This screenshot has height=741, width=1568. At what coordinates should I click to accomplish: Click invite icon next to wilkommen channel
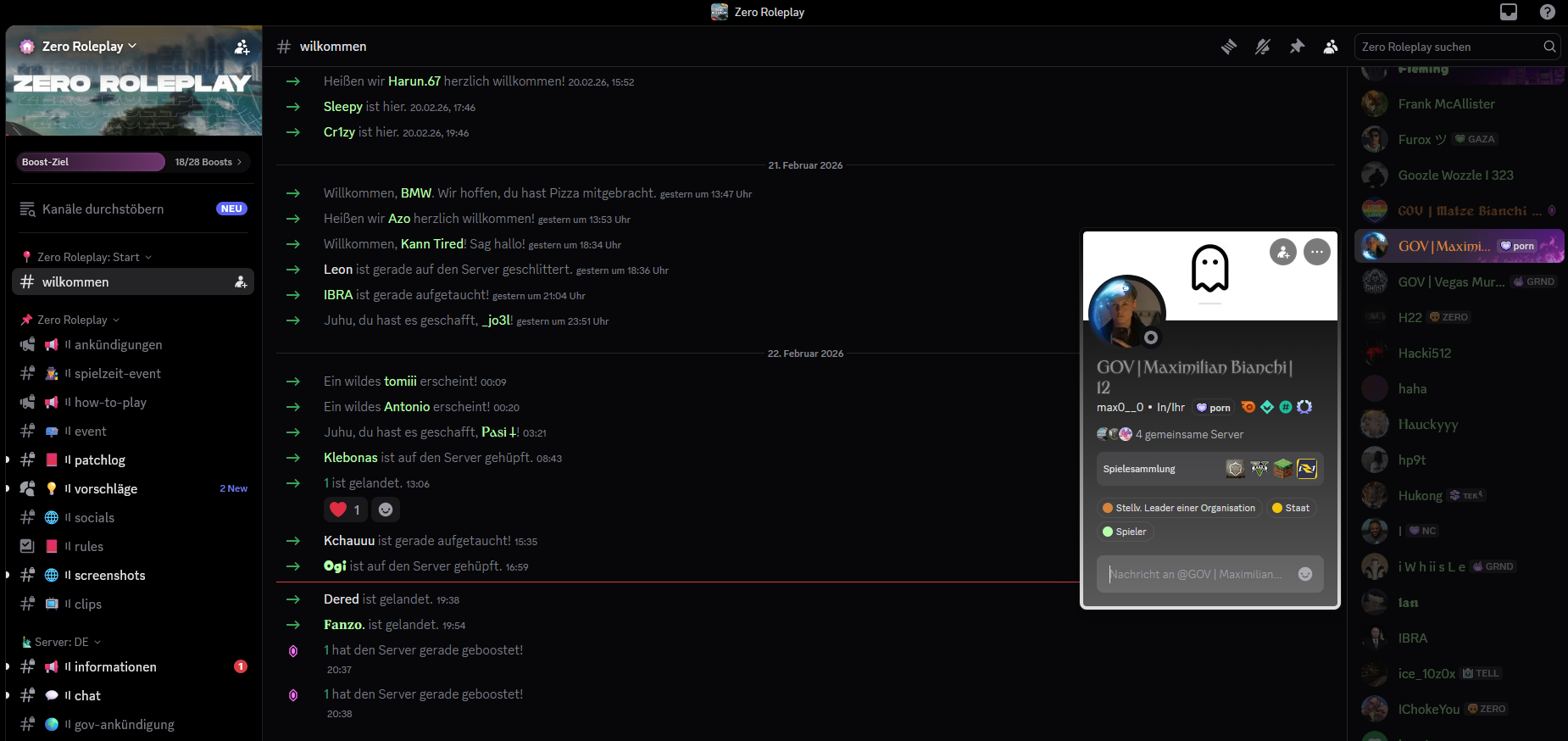[241, 282]
